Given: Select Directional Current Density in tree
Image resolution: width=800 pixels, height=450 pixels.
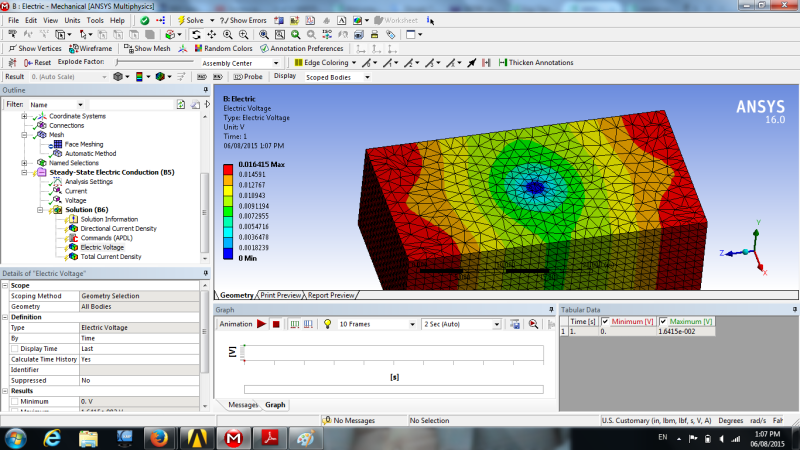Looking at the screenshot, I should pyautogui.click(x=118, y=229).
